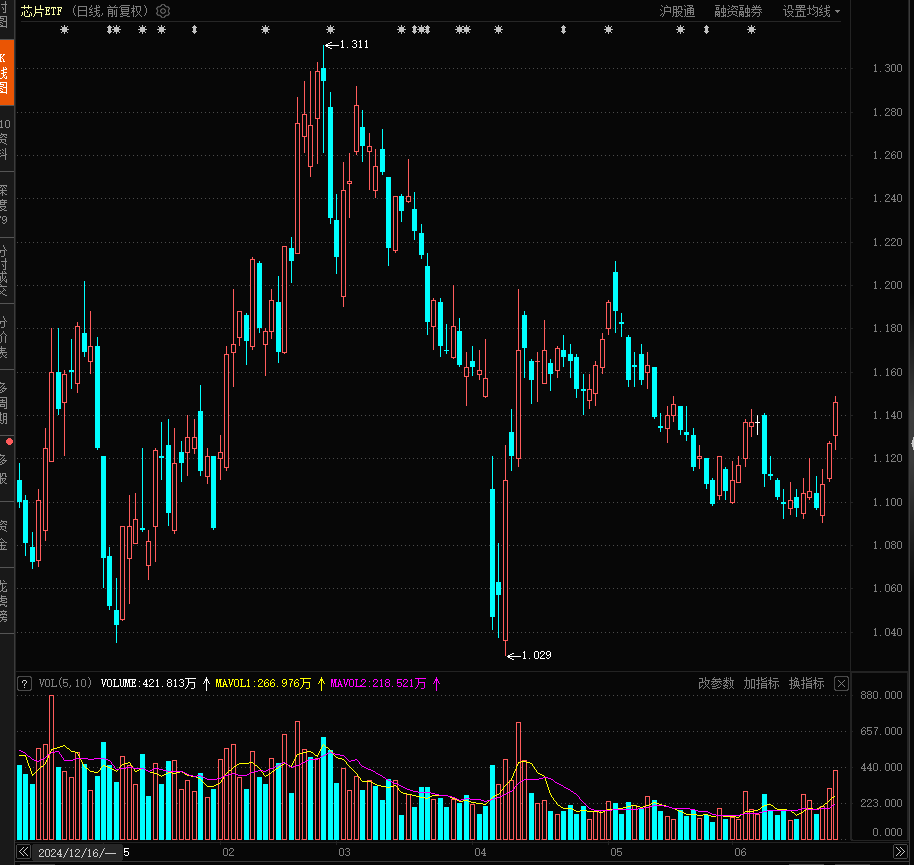
Task: Click the 223.000 volume axis label
Action: [881, 803]
